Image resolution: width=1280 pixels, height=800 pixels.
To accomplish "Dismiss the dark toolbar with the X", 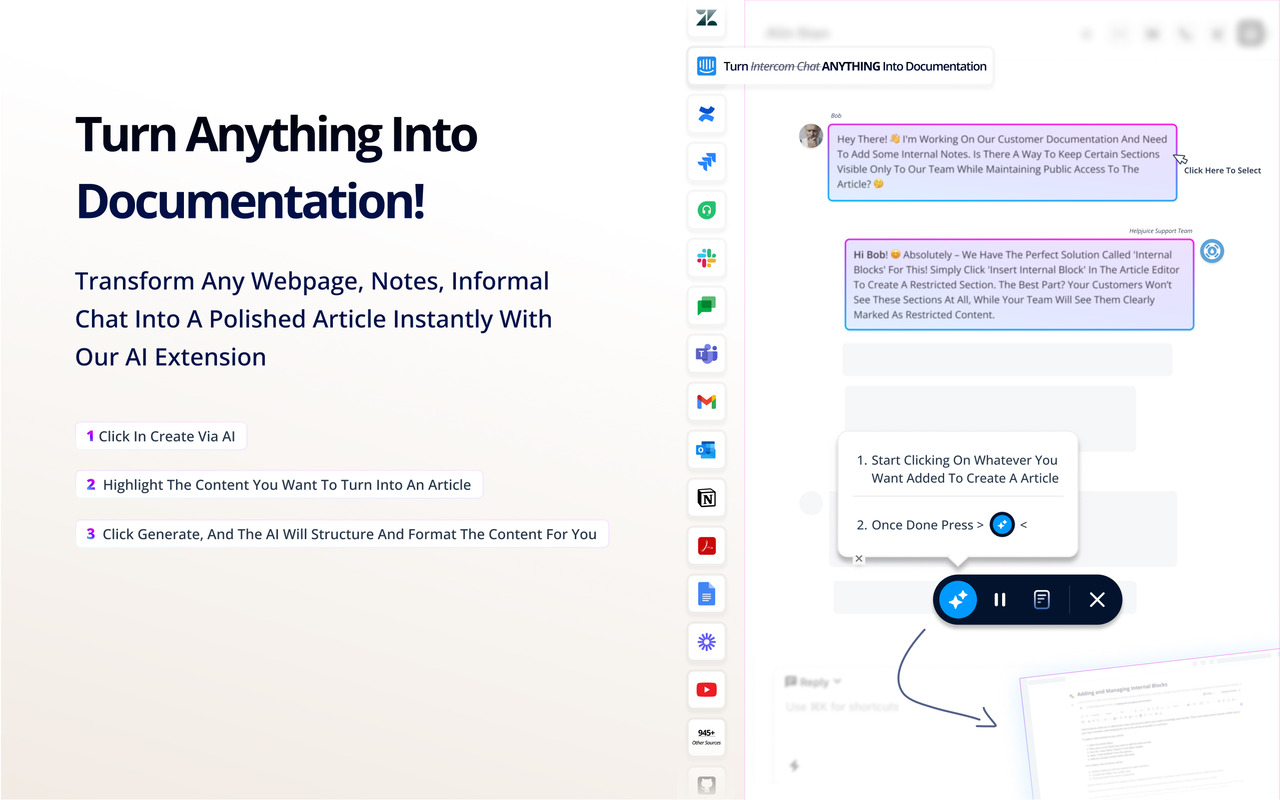I will coord(1097,599).
